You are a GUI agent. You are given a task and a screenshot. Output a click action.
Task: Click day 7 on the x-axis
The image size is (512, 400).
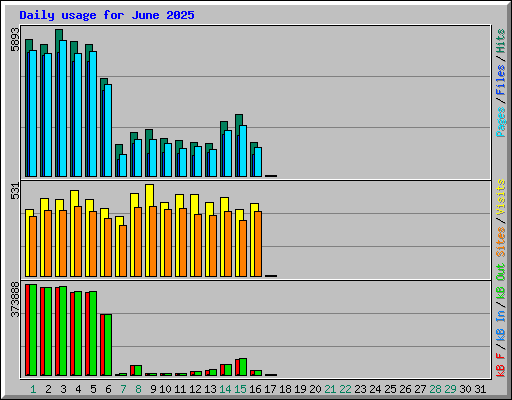point(123,389)
